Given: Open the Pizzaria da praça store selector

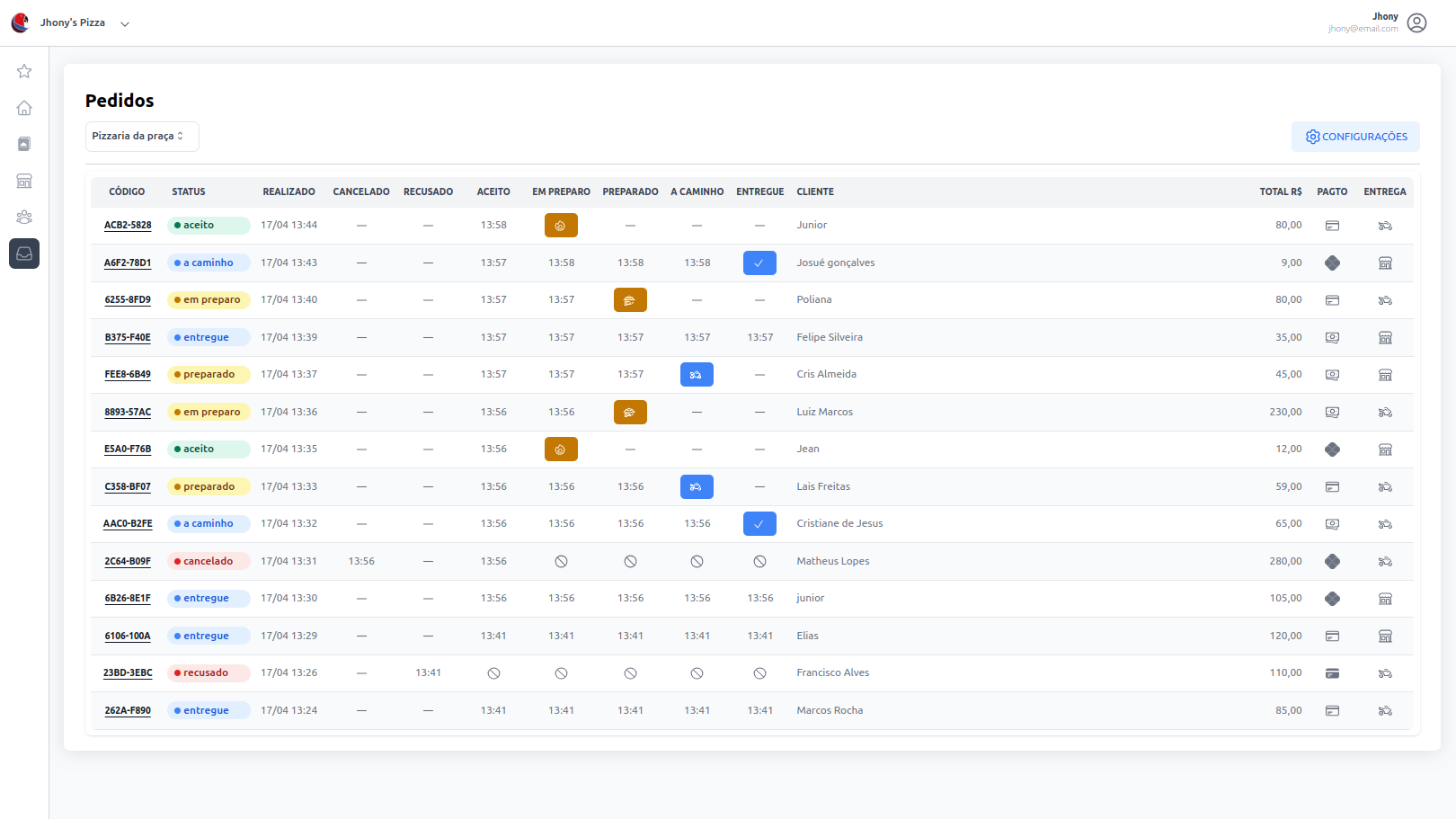Looking at the screenshot, I should pos(142,137).
